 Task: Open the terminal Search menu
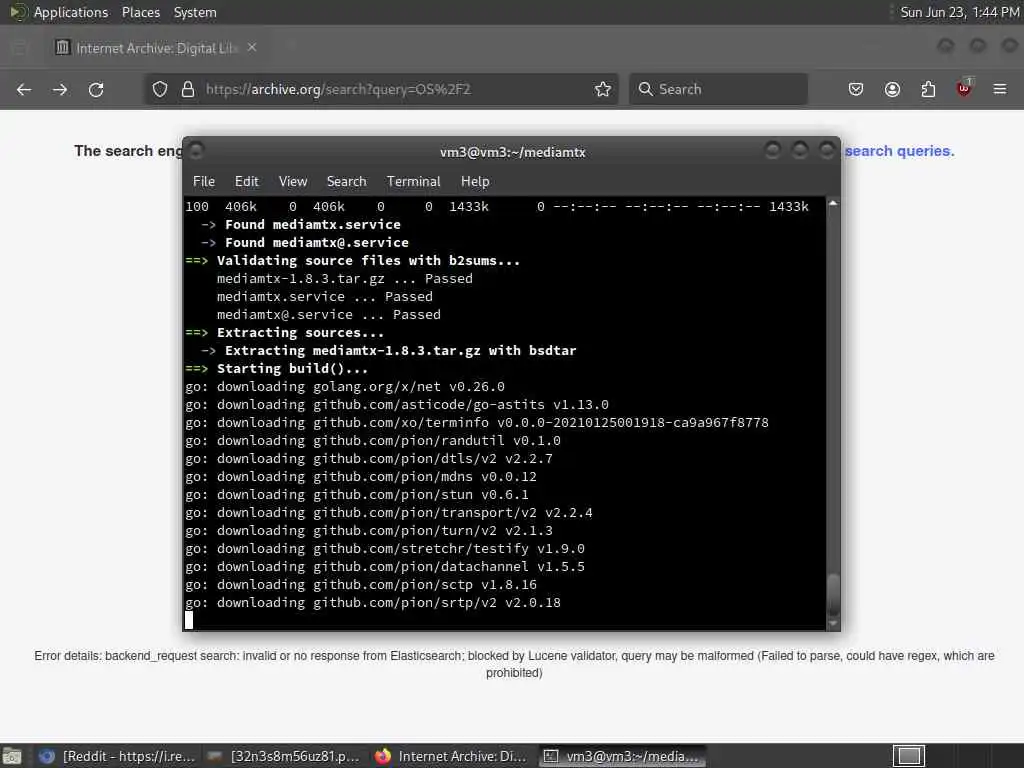[x=347, y=182]
